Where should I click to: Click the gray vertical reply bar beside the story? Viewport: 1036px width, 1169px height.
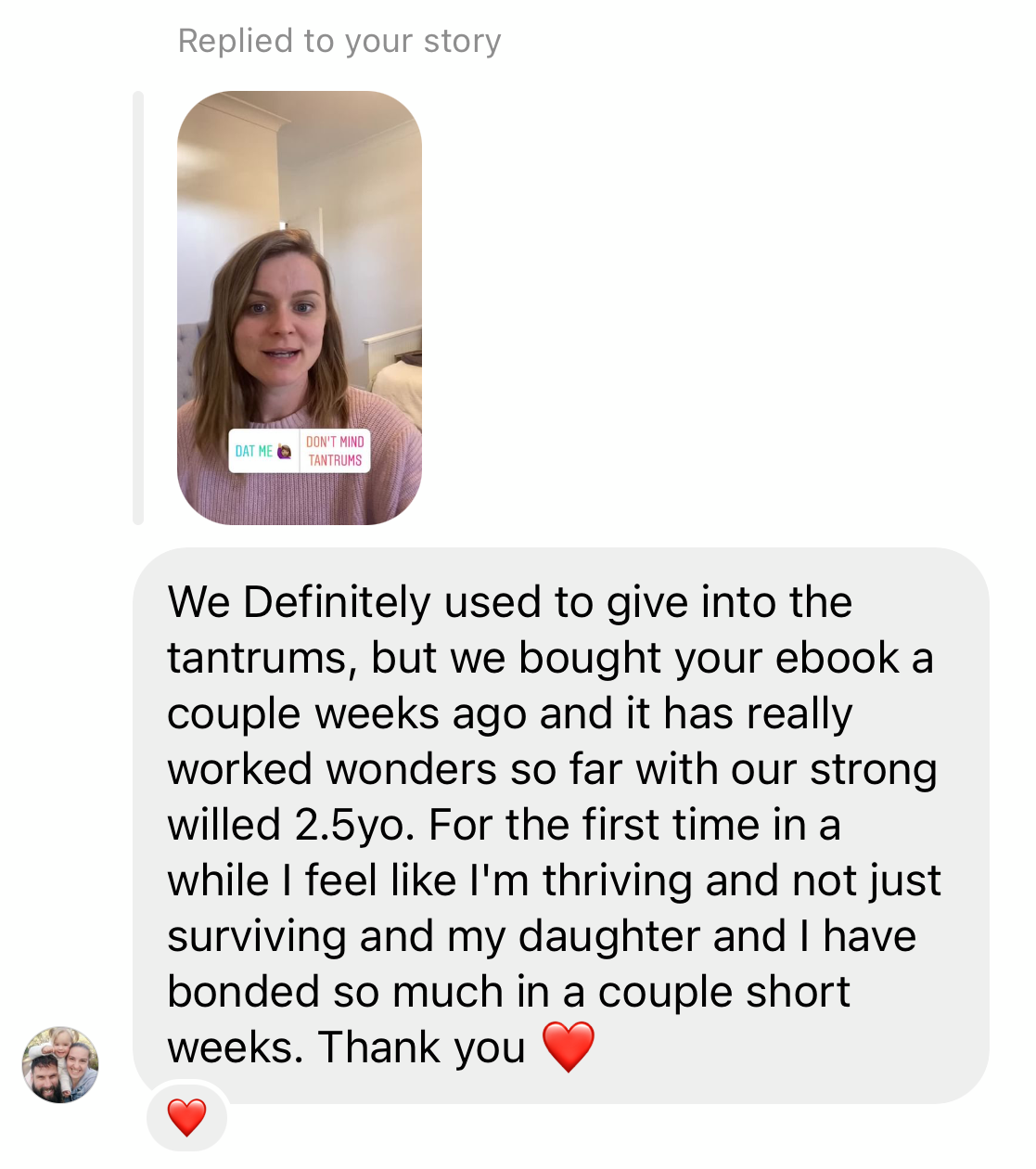(138, 308)
